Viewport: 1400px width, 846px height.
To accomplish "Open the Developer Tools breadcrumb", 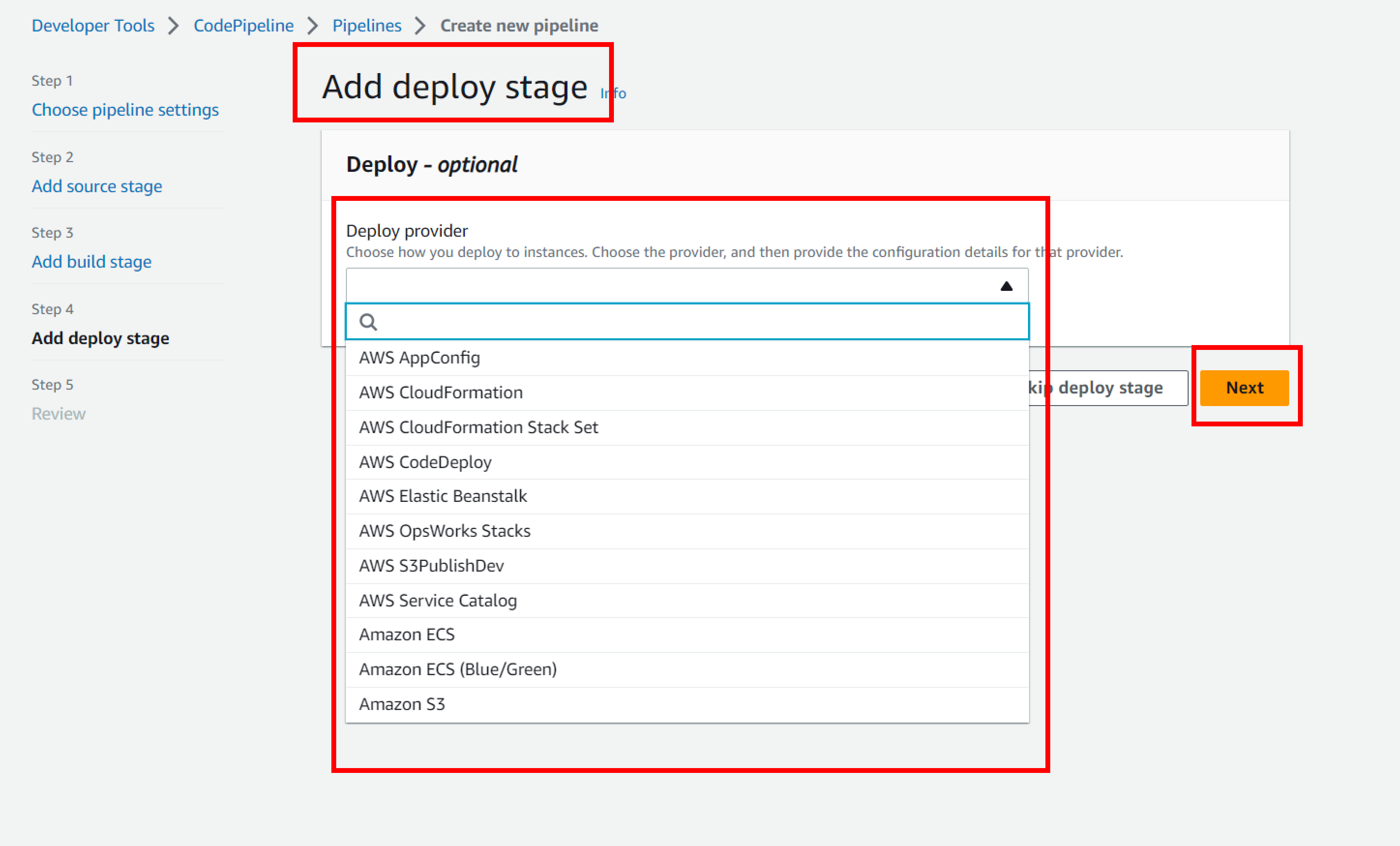I will (92, 26).
